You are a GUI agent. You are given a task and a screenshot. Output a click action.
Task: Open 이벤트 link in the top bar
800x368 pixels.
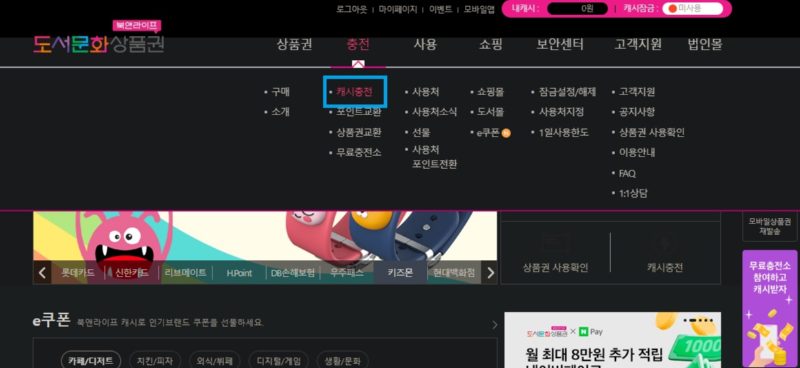point(440,9)
